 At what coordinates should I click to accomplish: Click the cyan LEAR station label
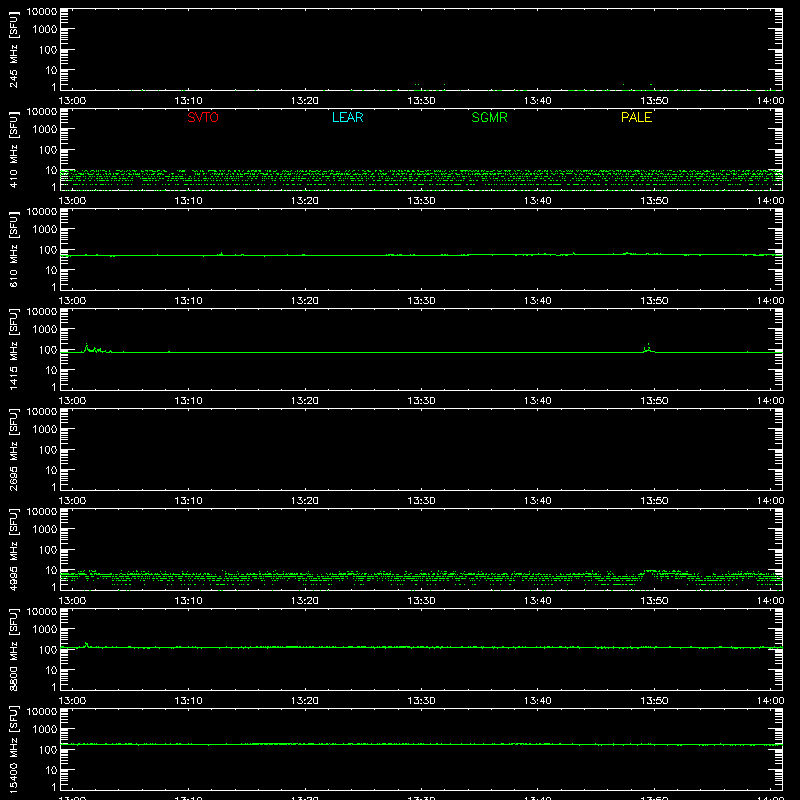click(347, 117)
